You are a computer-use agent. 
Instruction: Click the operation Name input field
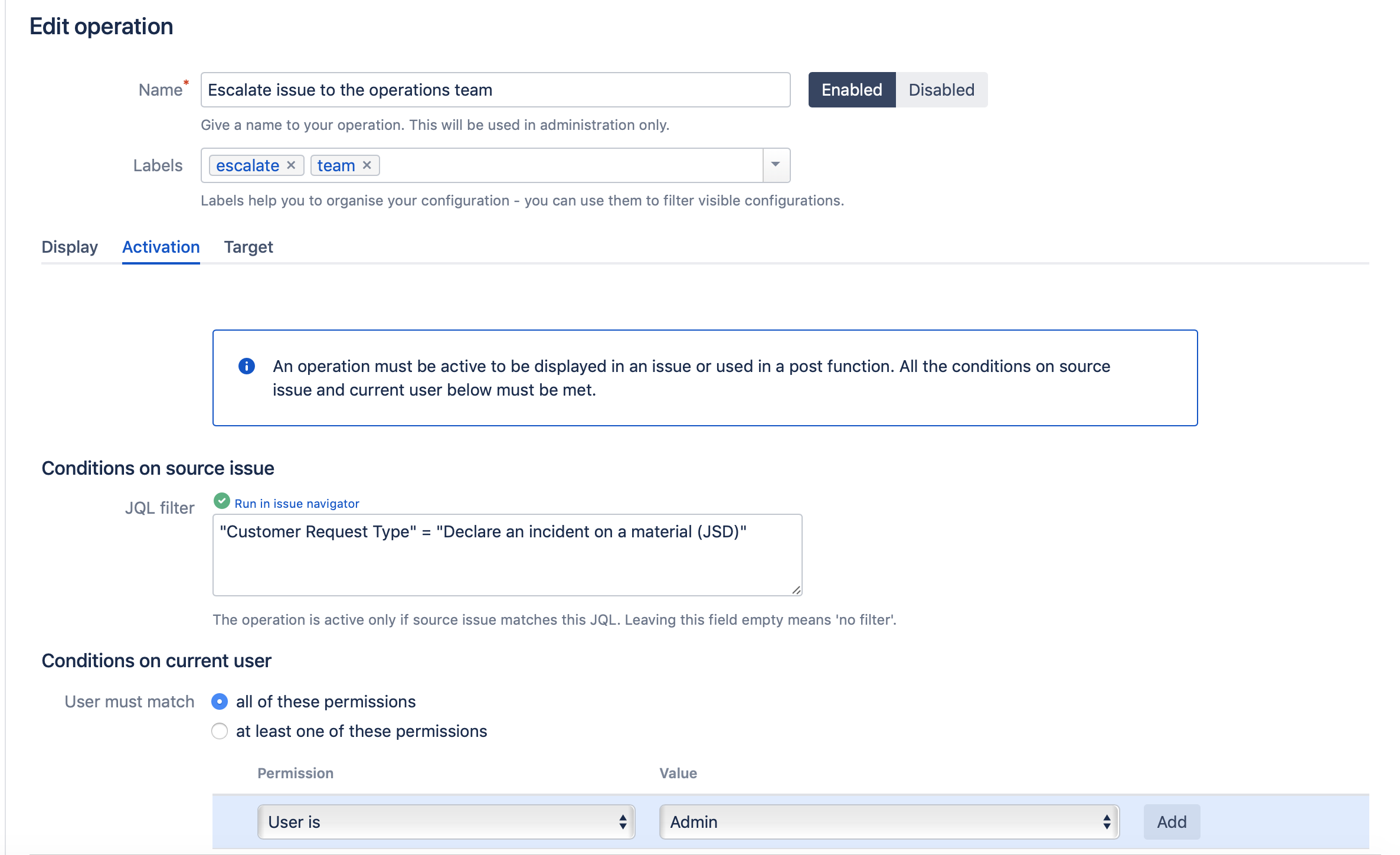tap(495, 89)
